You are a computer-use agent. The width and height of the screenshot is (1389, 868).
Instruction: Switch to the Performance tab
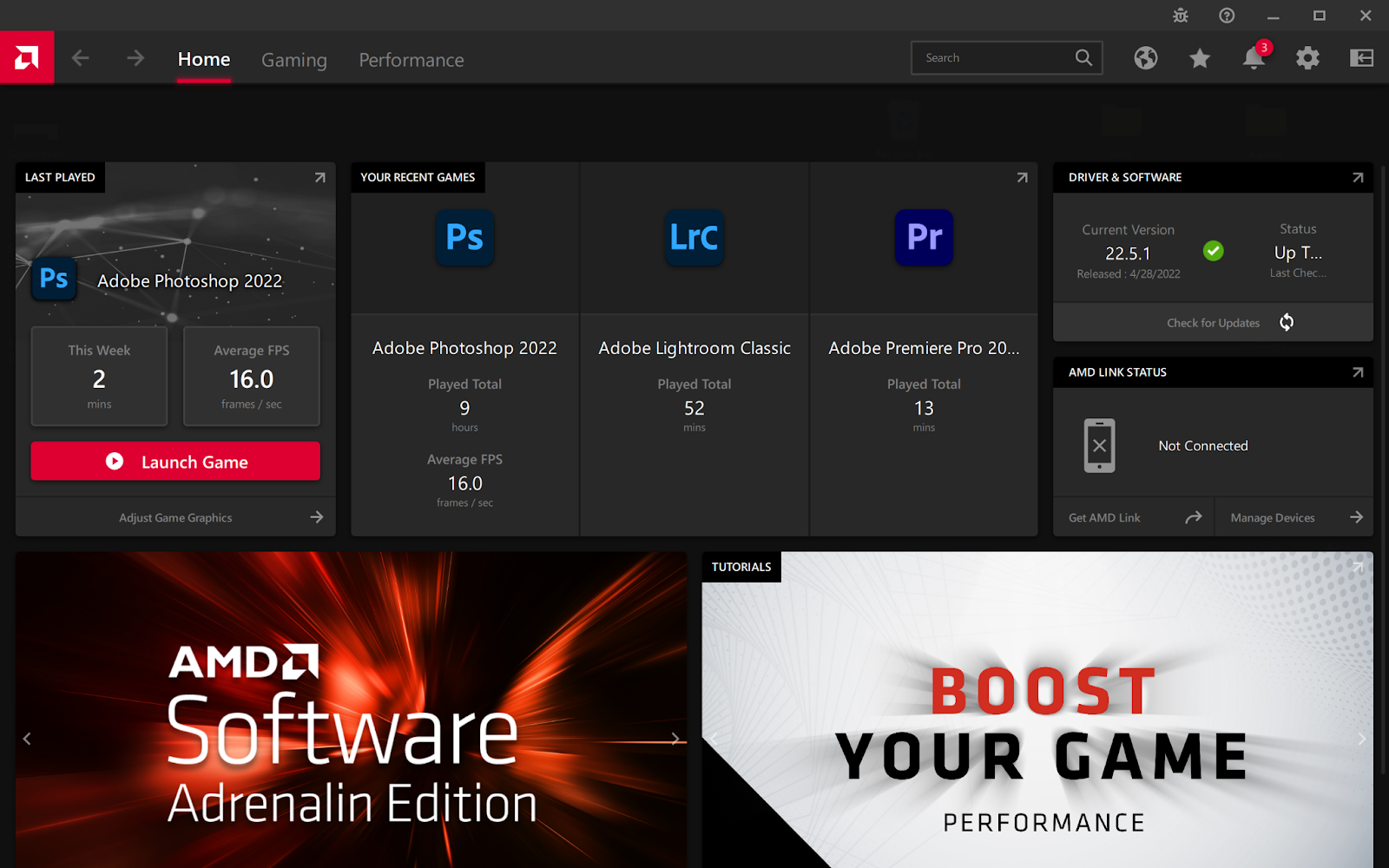point(411,60)
